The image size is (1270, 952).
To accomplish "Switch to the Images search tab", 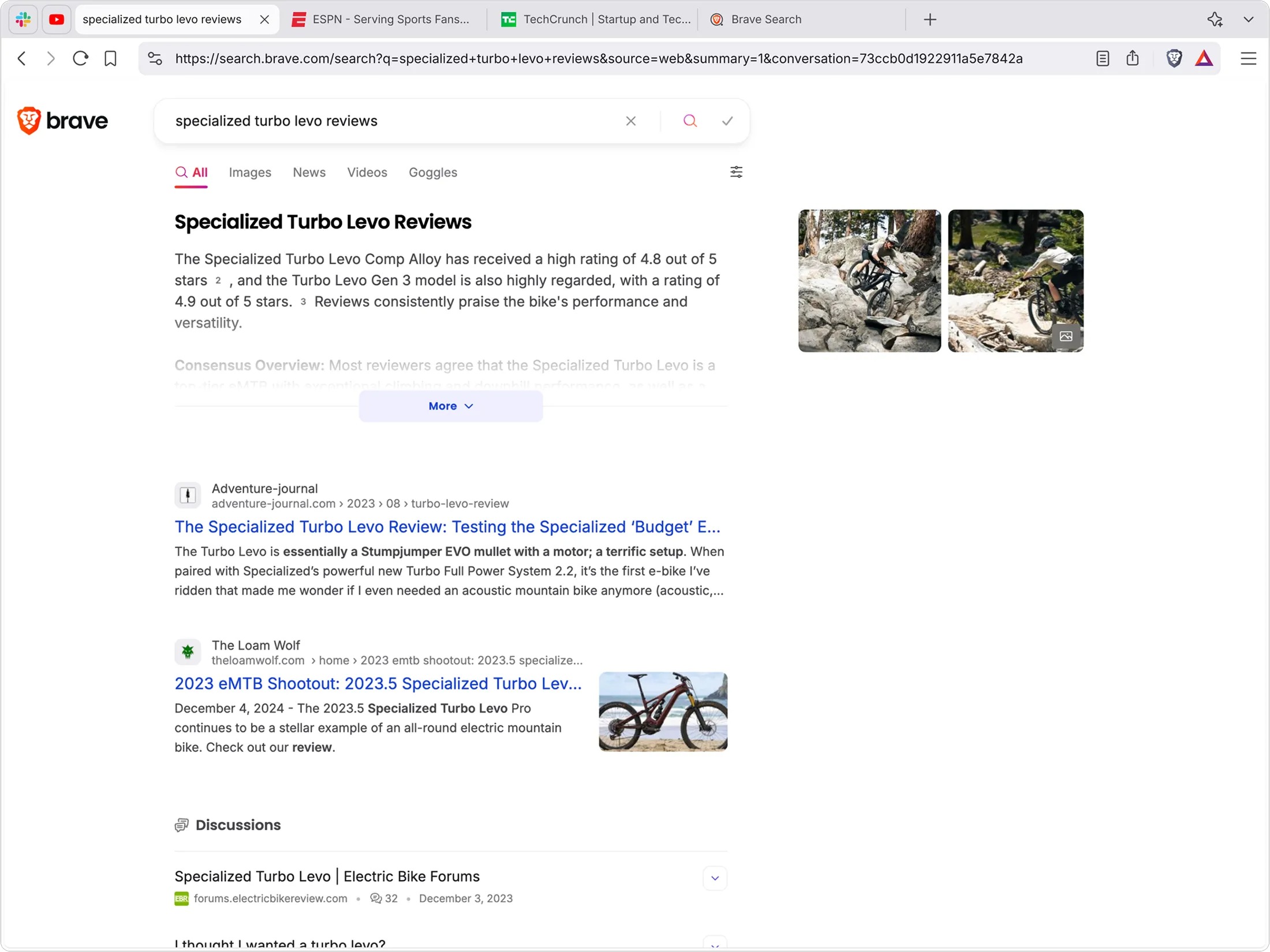I will pos(249,172).
